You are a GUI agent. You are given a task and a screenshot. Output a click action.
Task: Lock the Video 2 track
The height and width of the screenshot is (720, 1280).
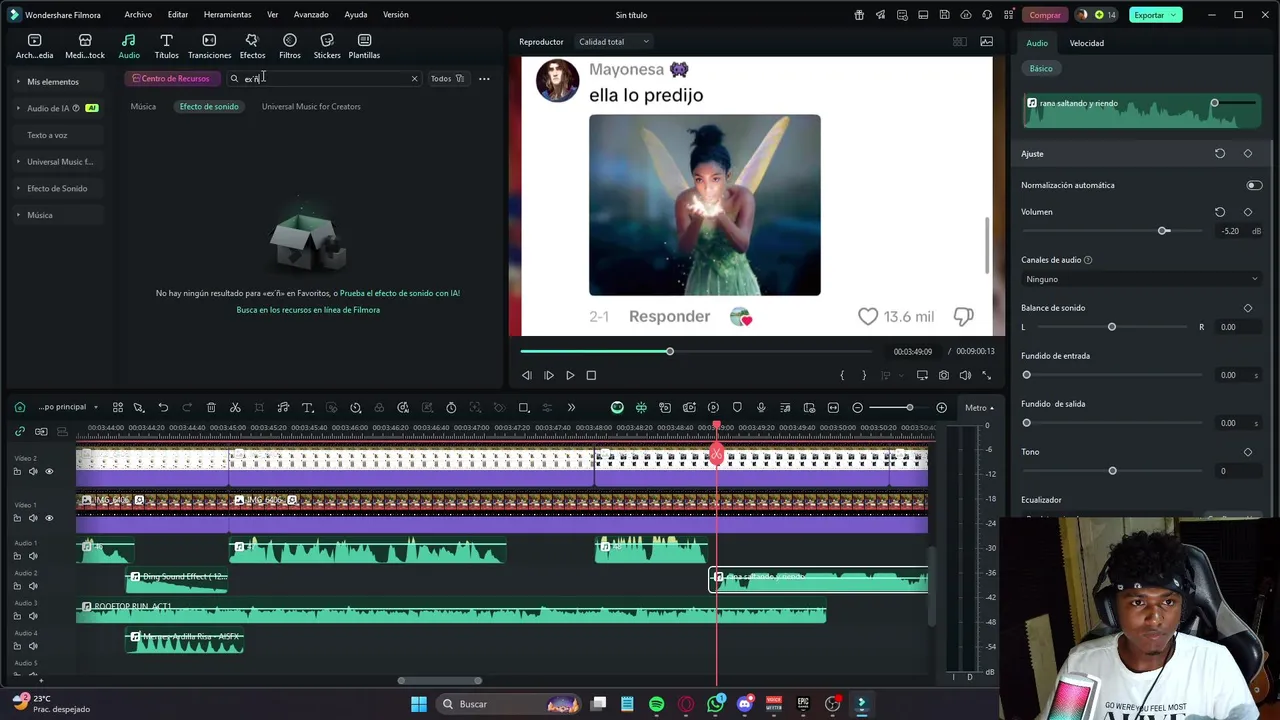click(17, 471)
